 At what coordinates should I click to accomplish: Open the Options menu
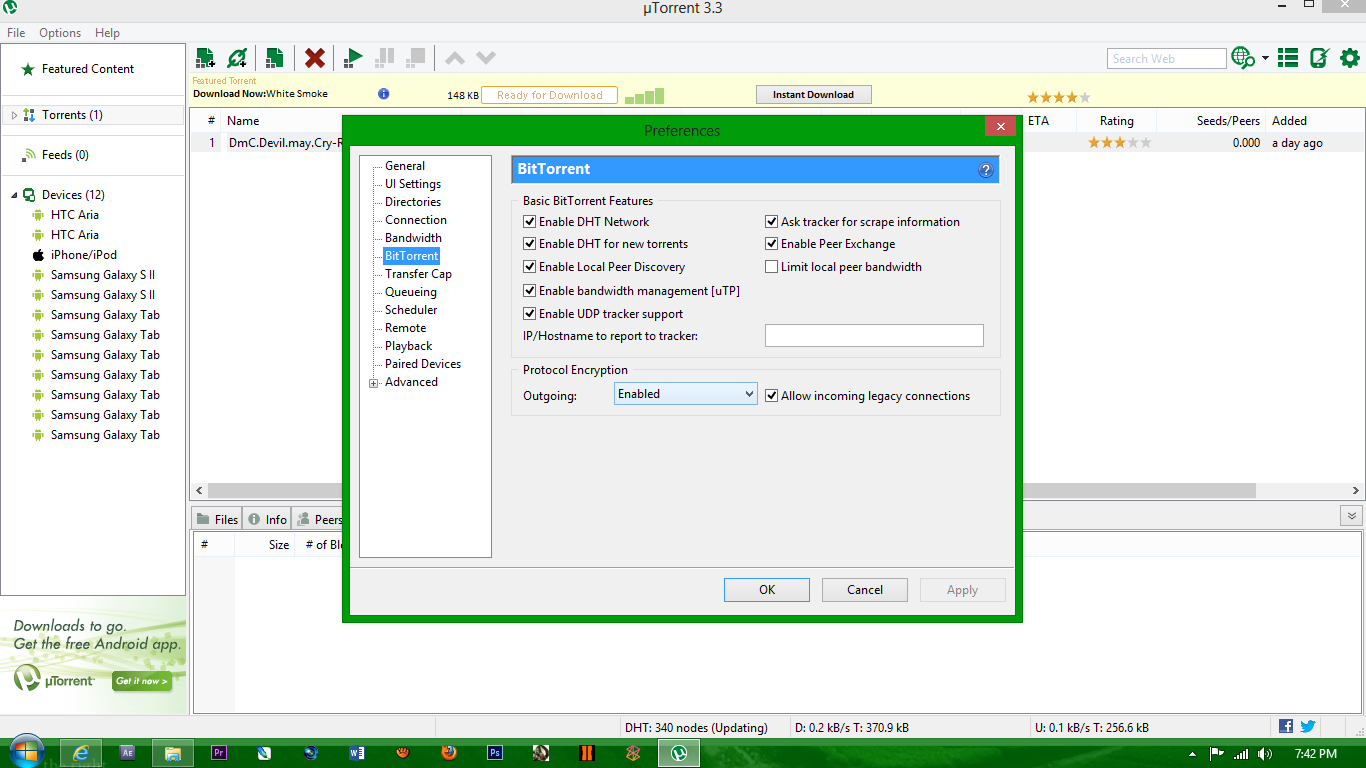tap(60, 33)
